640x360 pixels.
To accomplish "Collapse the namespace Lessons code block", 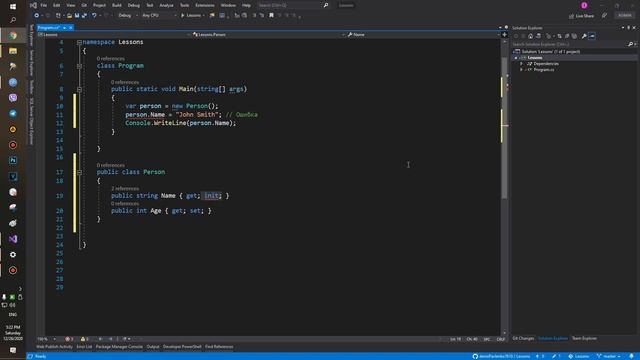I will 80,42.
